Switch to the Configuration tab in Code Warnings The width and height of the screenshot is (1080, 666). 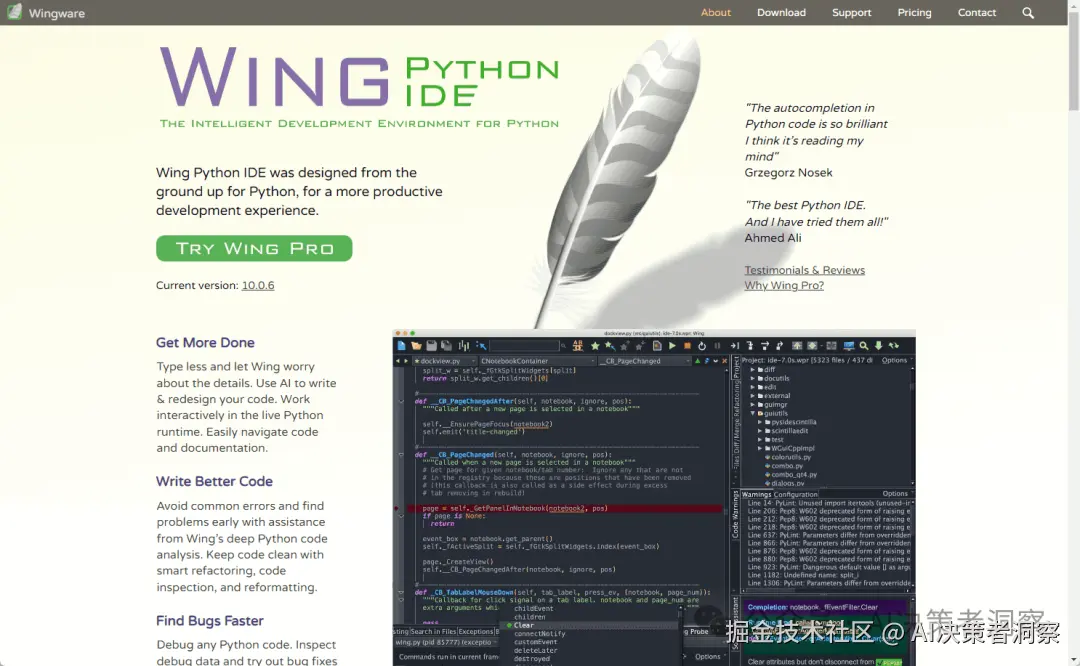pos(795,495)
